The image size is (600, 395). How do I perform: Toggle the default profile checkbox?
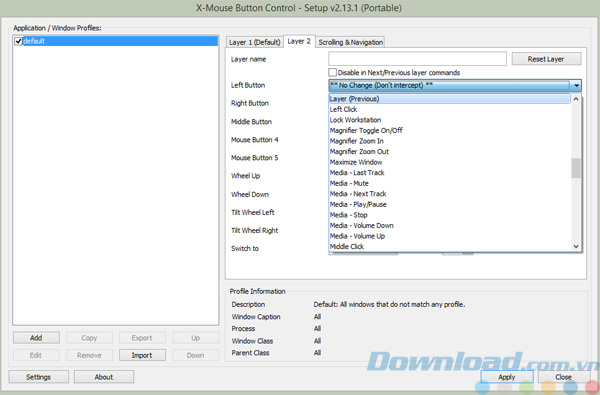point(18,41)
